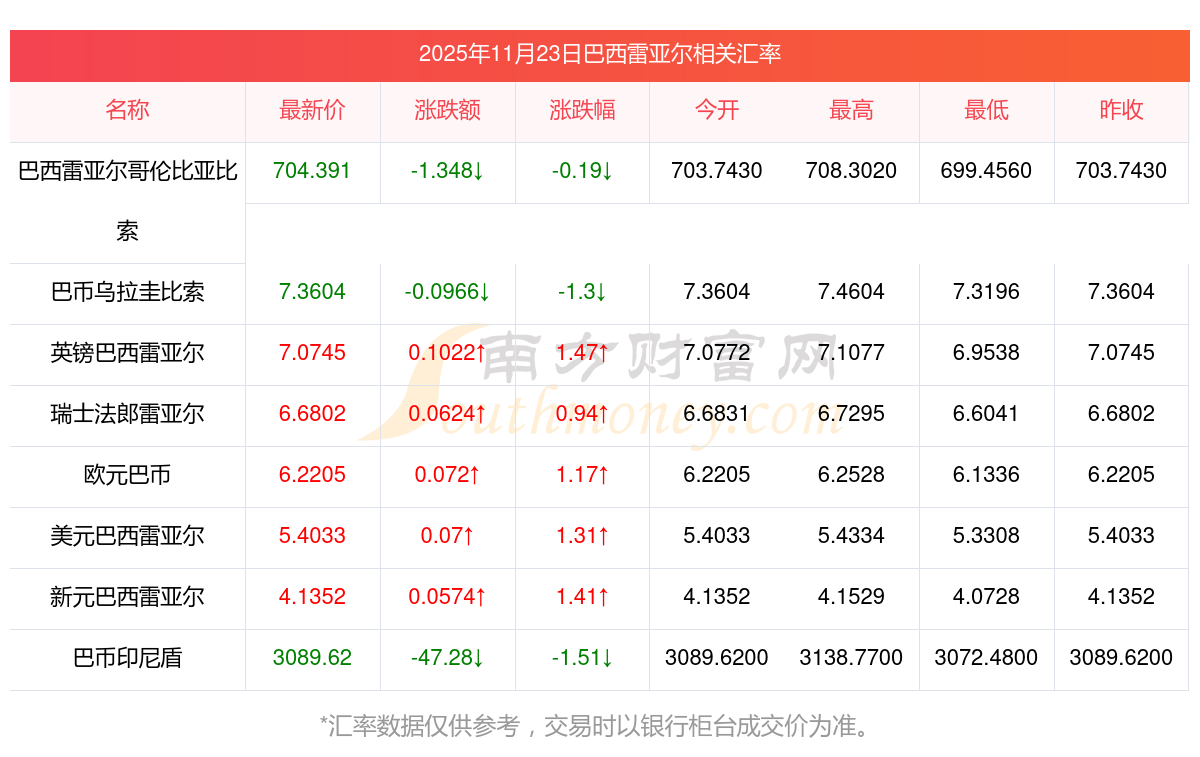1200x757 pixels.
Task: Click change amount 0.1022↑
Action: pos(447,353)
